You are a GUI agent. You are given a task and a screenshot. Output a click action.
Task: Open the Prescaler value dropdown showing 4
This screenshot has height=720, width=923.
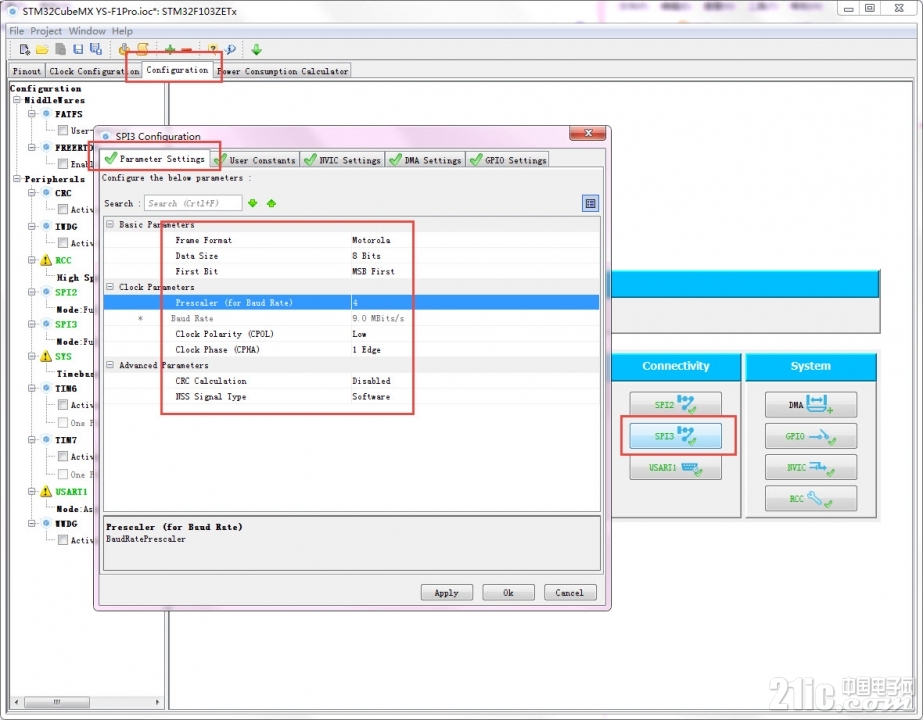point(475,303)
